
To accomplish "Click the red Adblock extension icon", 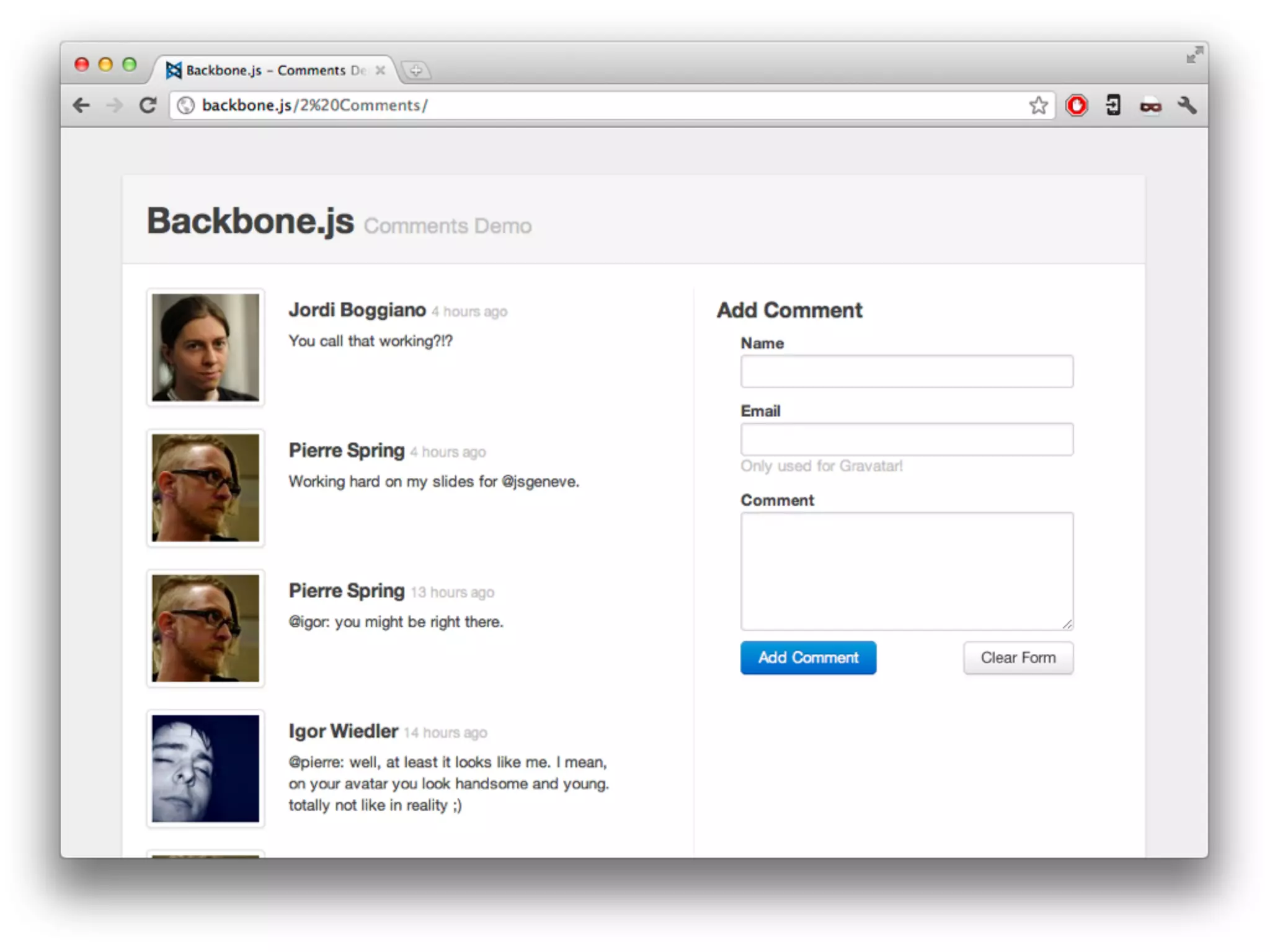I will [1077, 105].
